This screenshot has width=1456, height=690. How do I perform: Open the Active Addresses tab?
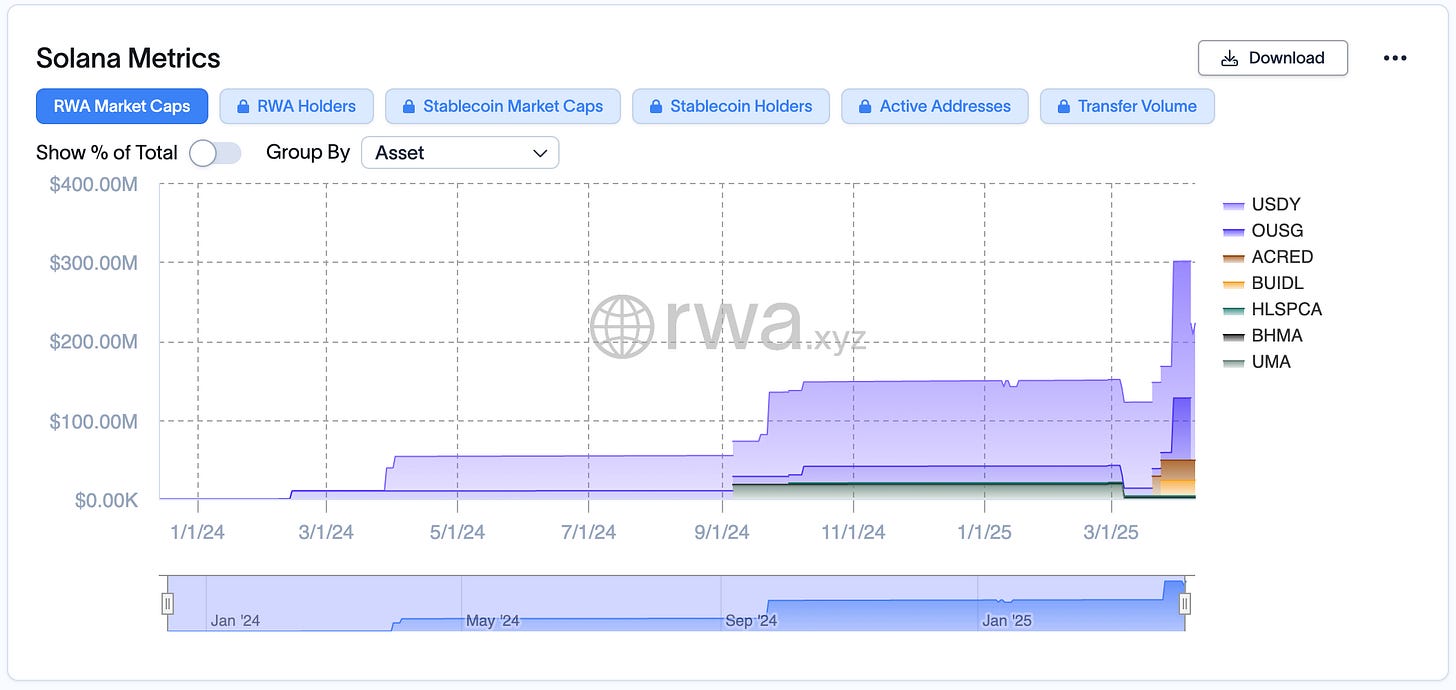pos(934,106)
